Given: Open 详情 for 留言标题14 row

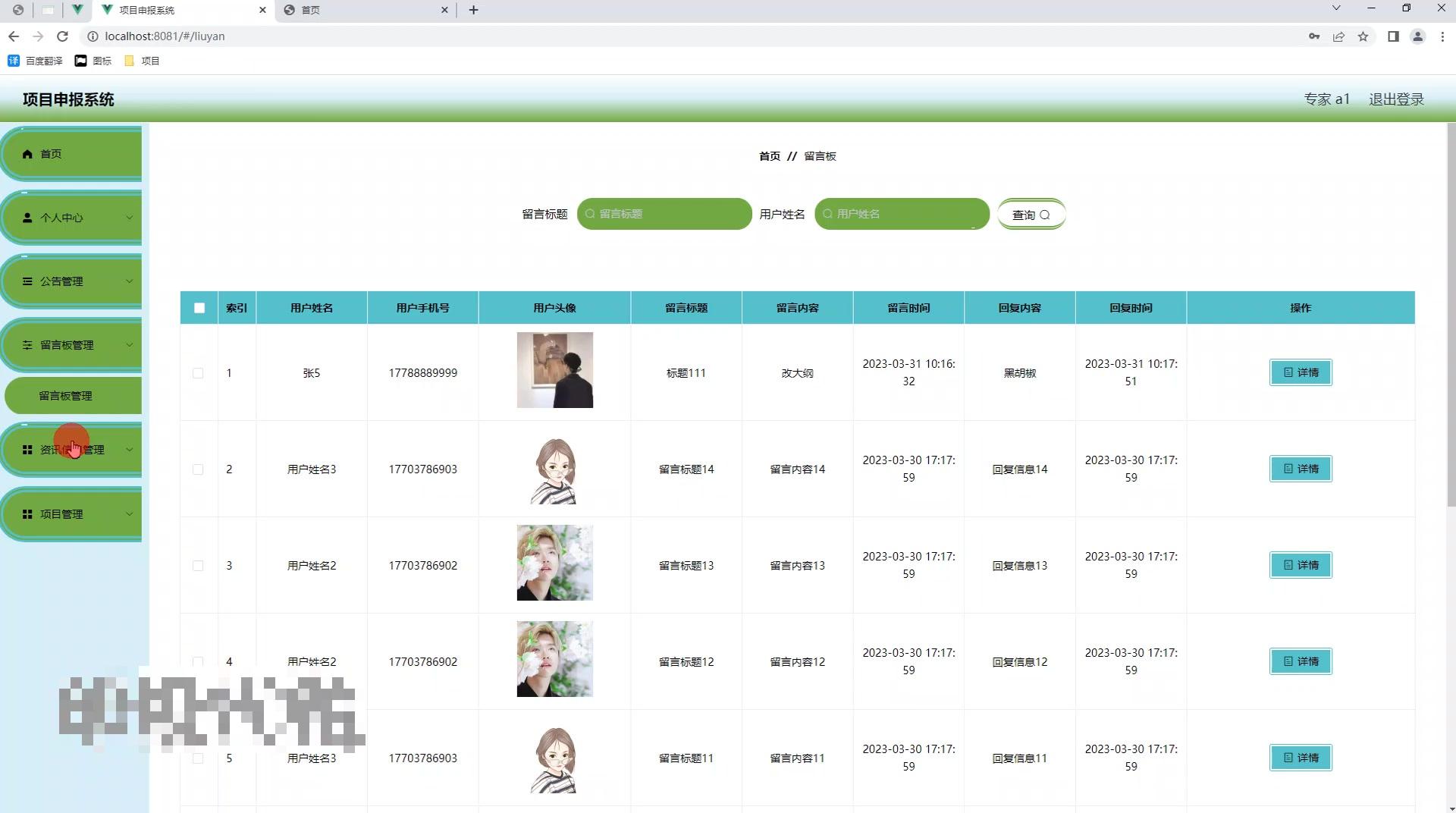Looking at the screenshot, I should pyautogui.click(x=1300, y=469).
